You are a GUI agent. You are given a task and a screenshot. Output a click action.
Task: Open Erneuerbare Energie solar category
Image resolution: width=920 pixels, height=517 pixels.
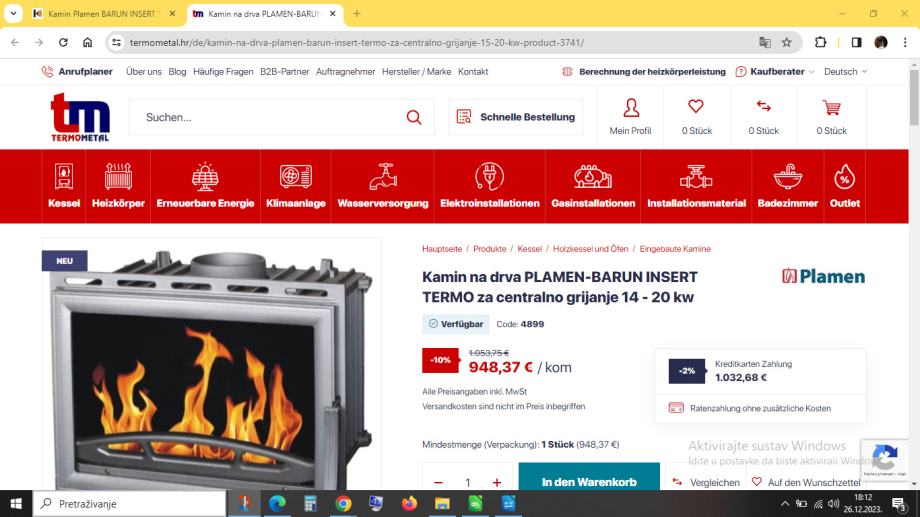pos(205,186)
